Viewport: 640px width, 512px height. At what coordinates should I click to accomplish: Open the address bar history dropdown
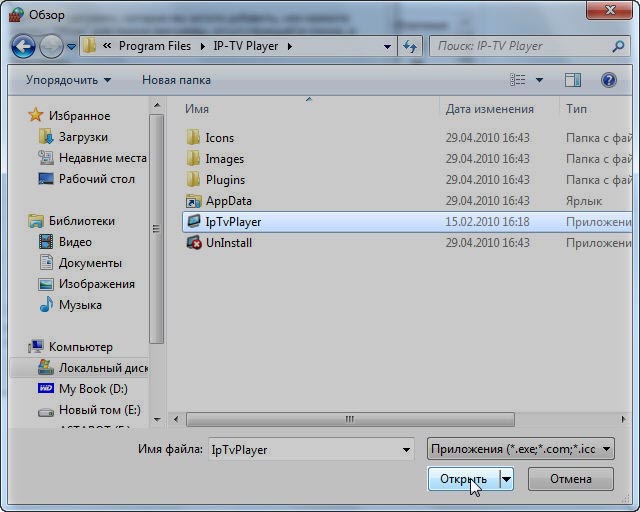387,47
